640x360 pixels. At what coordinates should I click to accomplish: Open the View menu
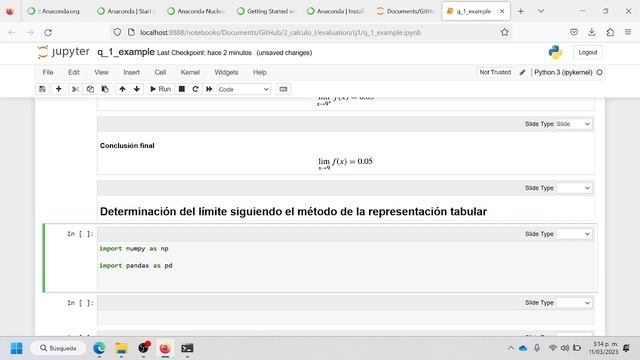(x=101, y=72)
